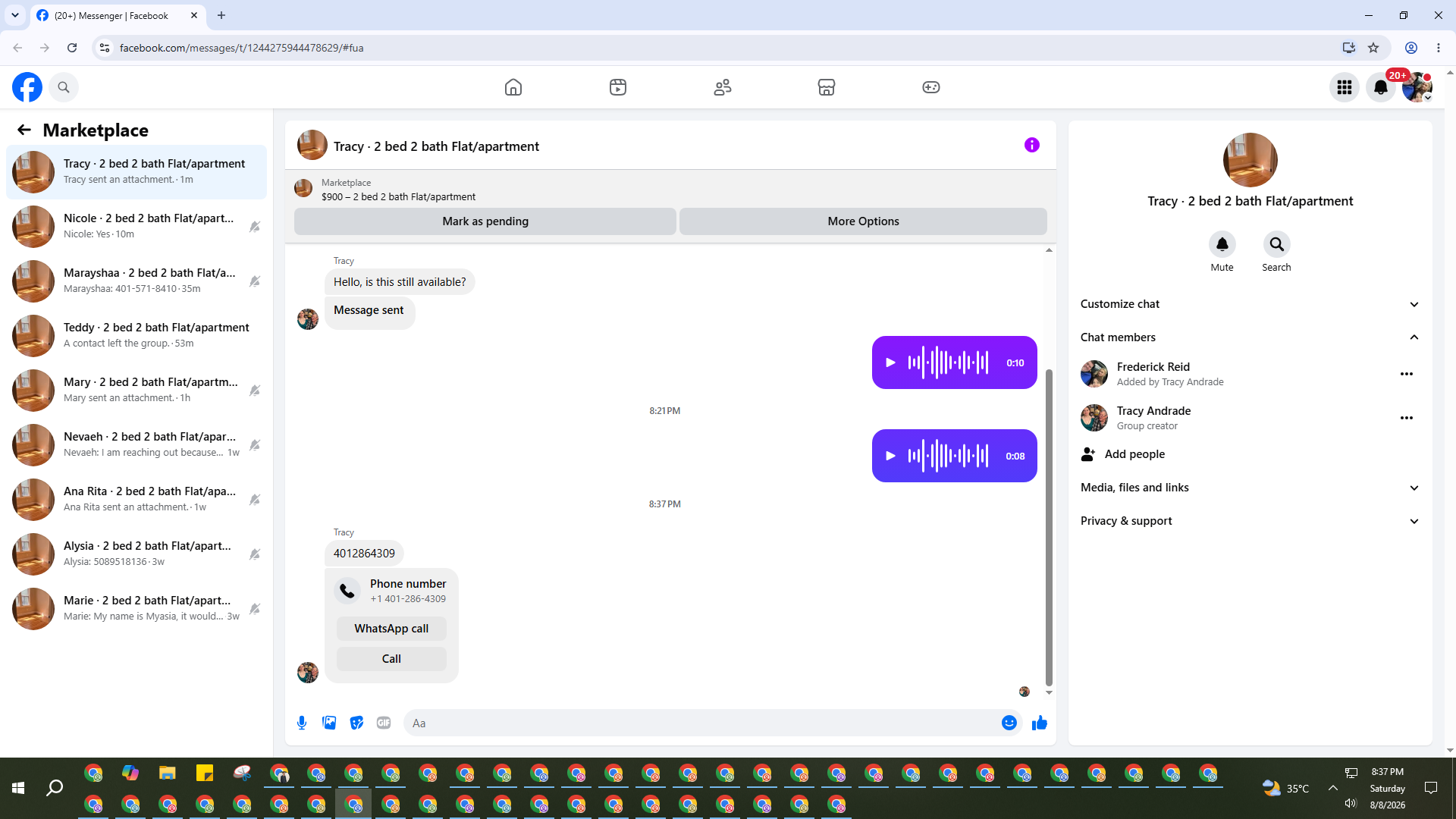1456x819 pixels.
Task: Bookmark this page with the star icon
Action: tap(1373, 48)
